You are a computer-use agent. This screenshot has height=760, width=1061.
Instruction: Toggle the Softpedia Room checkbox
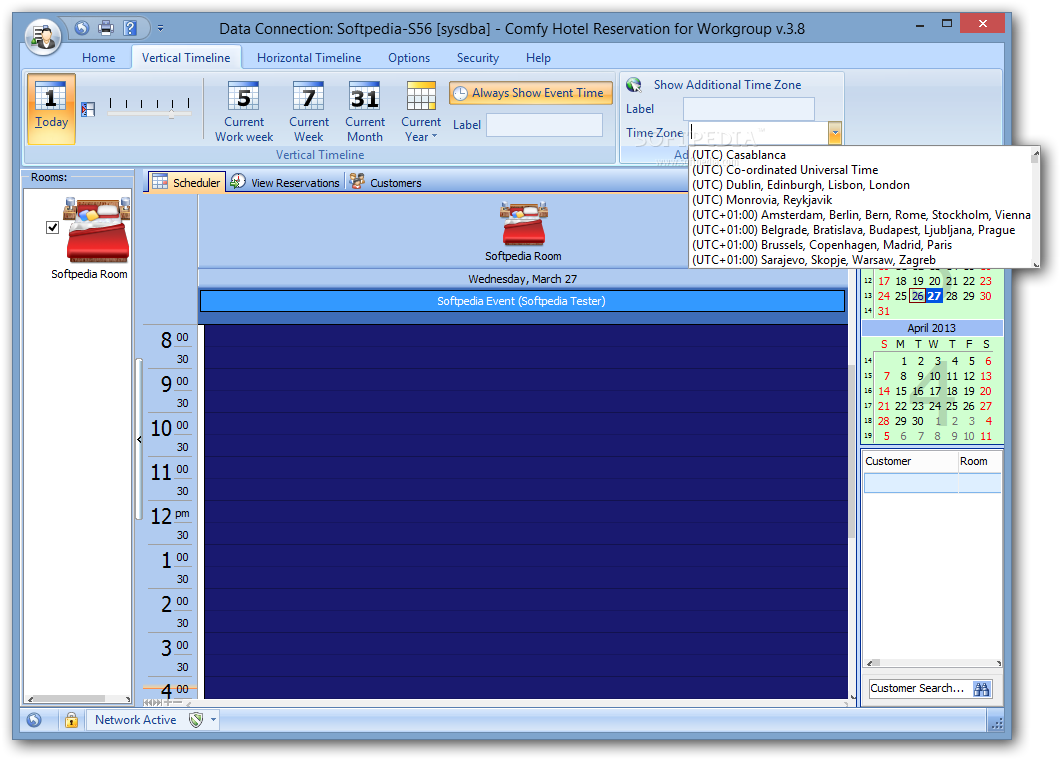tap(52, 227)
